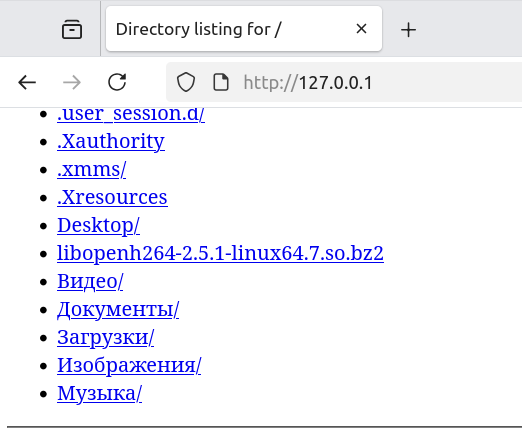
Task: Open the Видео/ folder
Action: point(90,281)
